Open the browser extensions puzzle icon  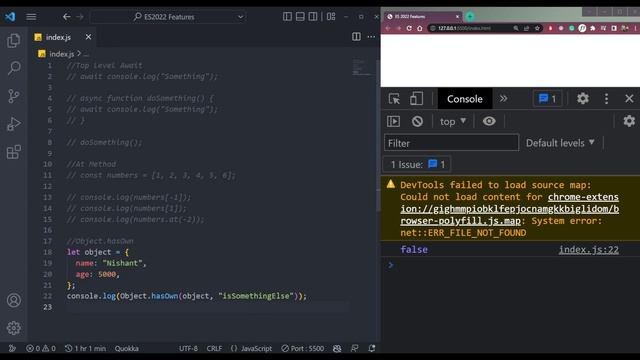[x=593, y=28]
